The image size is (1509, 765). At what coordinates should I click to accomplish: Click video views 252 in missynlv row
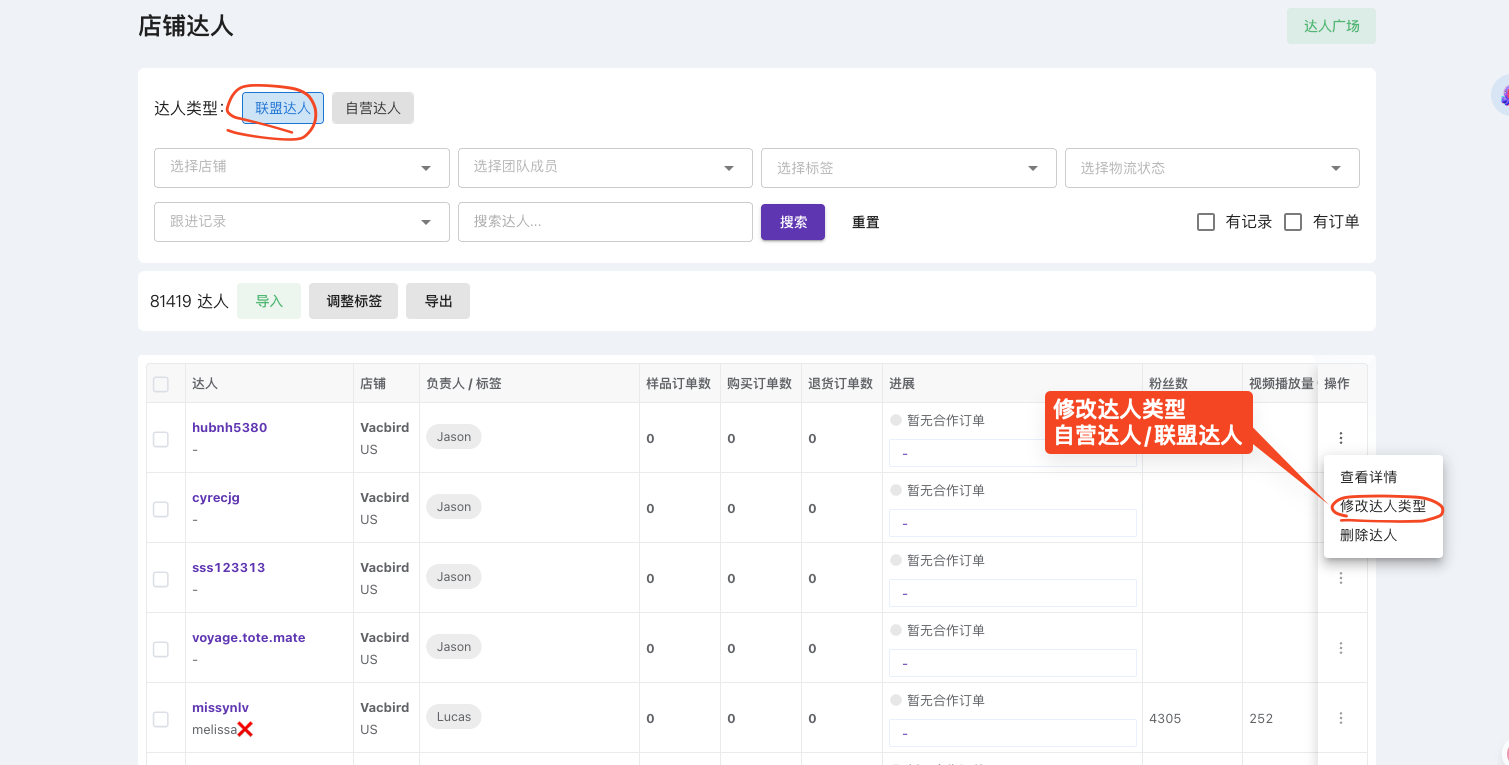coord(1261,719)
